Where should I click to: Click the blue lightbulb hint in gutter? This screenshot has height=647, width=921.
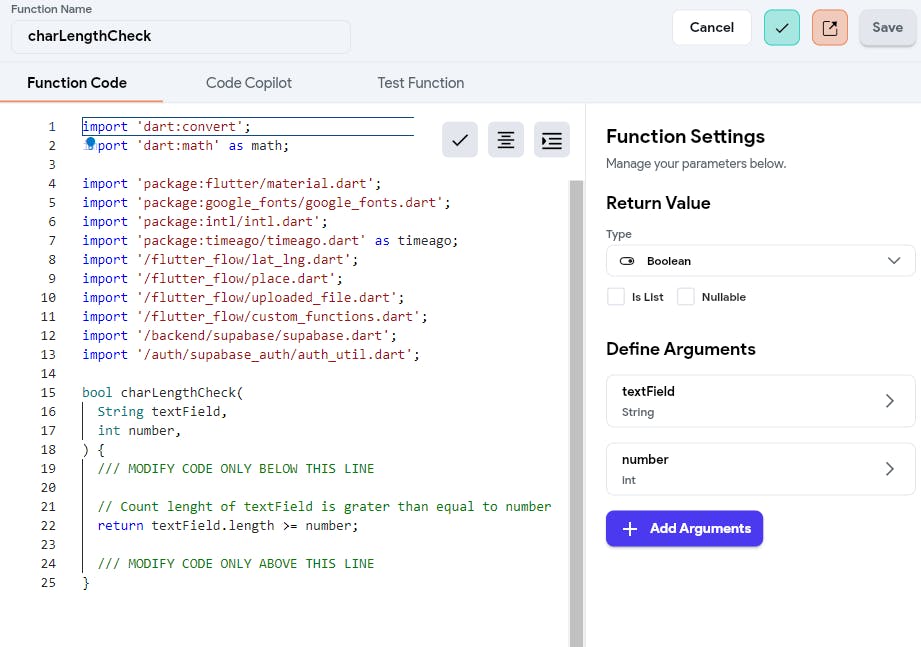pyautogui.click(x=90, y=144)
